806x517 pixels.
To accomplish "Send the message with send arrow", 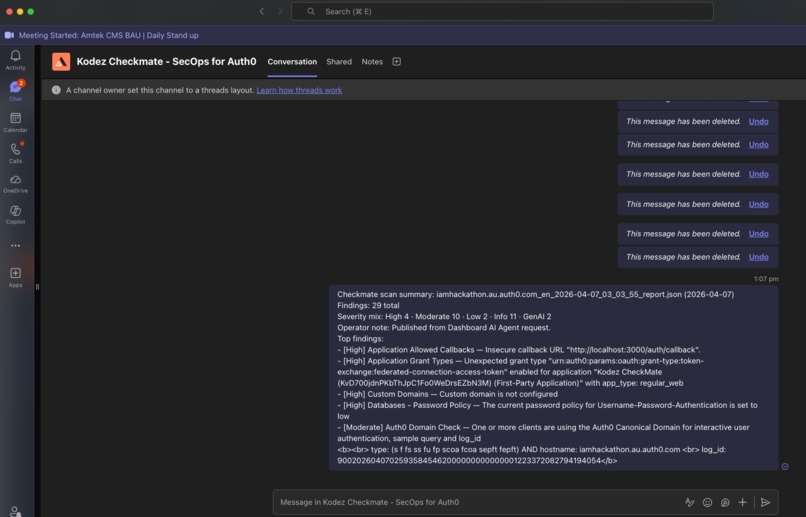I will pos(765,502).
